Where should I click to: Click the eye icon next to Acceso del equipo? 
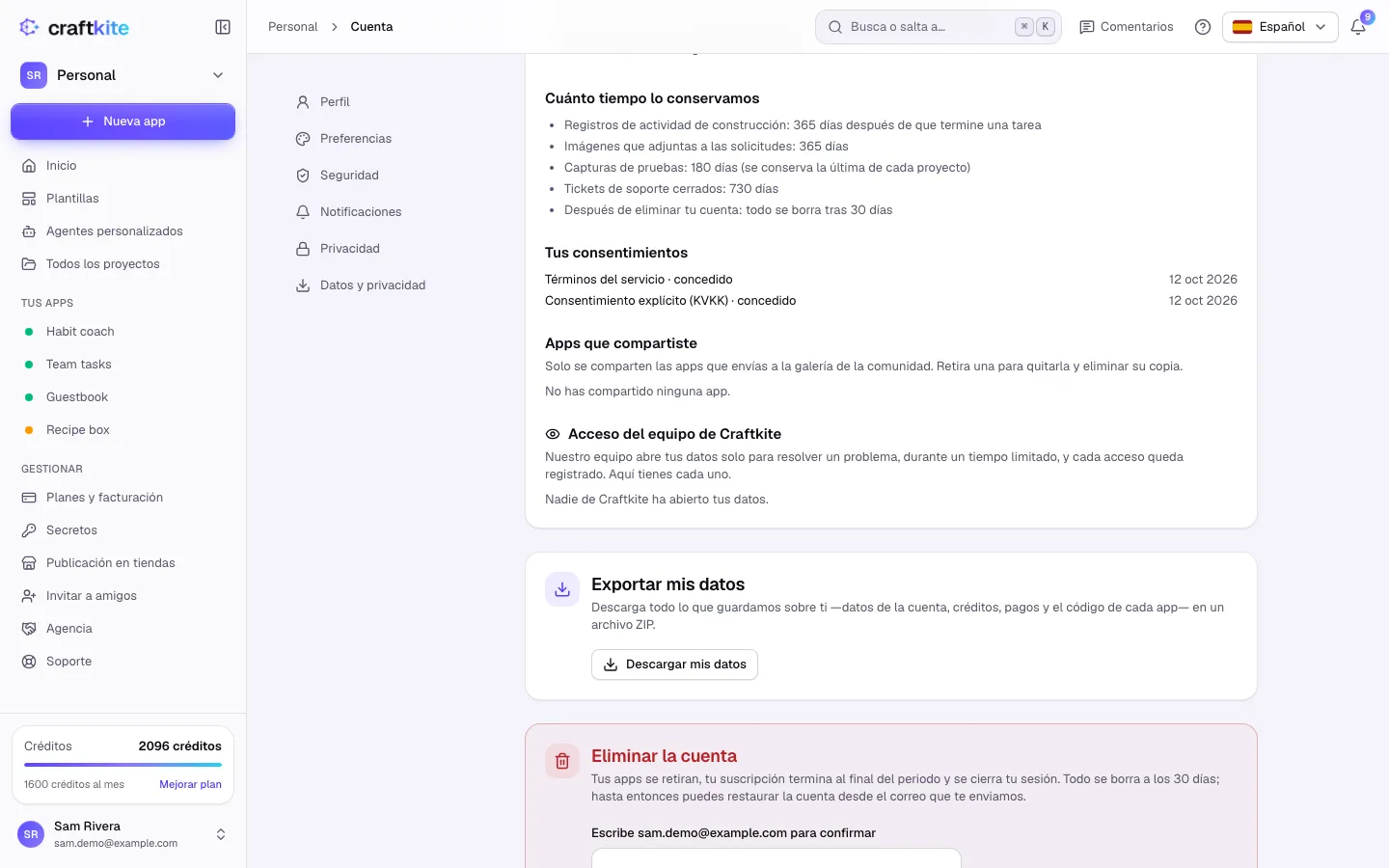[553, 434]
